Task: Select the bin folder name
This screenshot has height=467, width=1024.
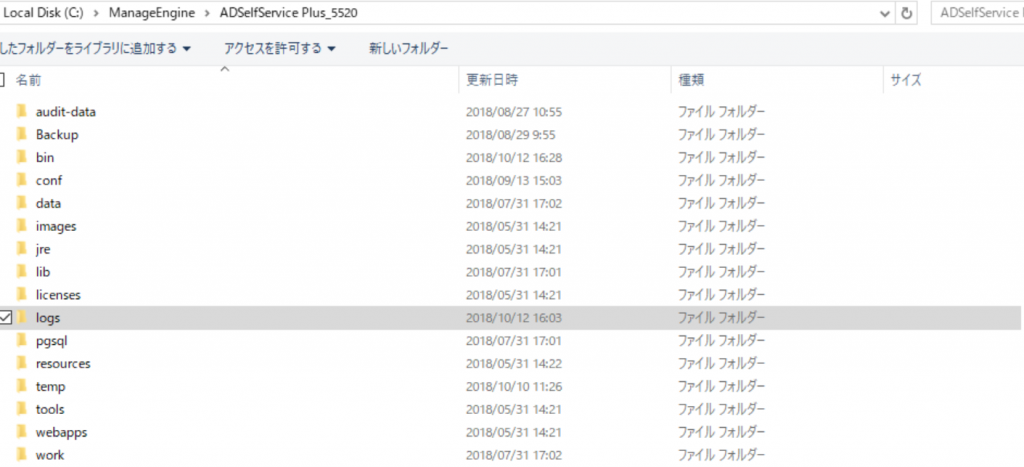Action: [x=45, y=157]
